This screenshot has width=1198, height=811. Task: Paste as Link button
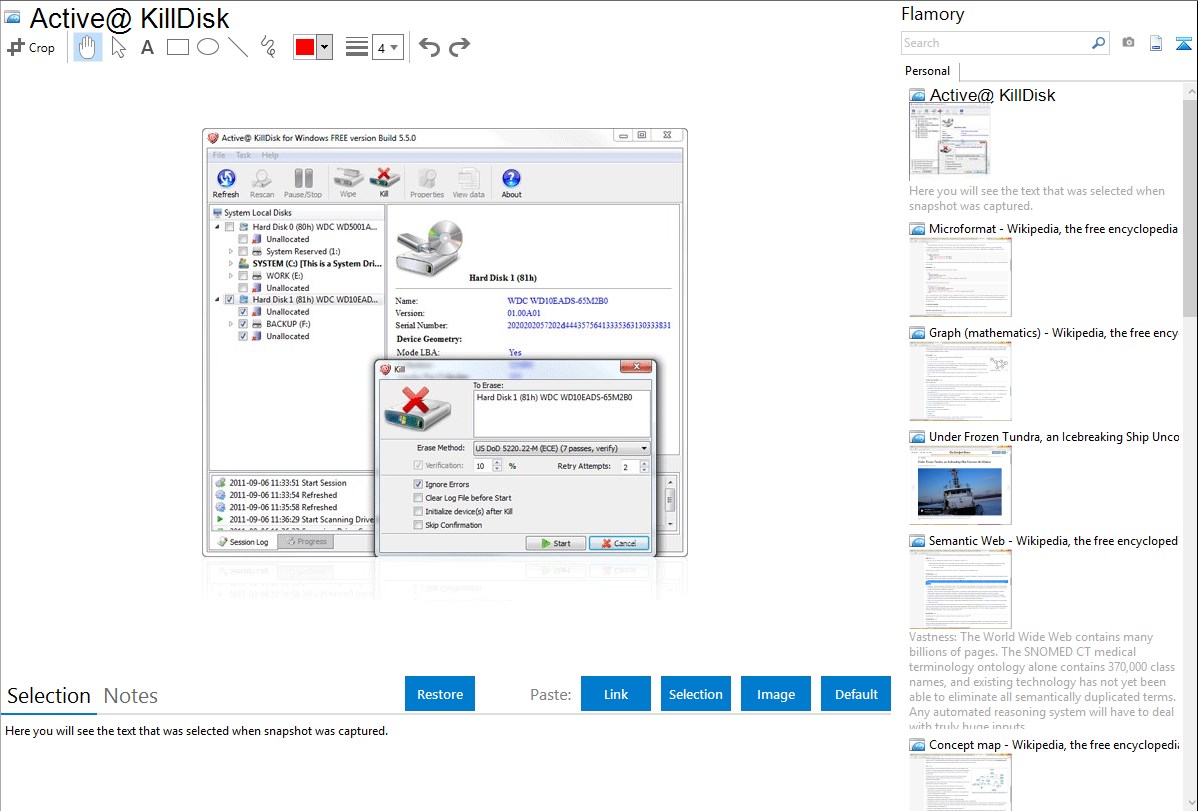pyautogui.click(x=616, y=694)
